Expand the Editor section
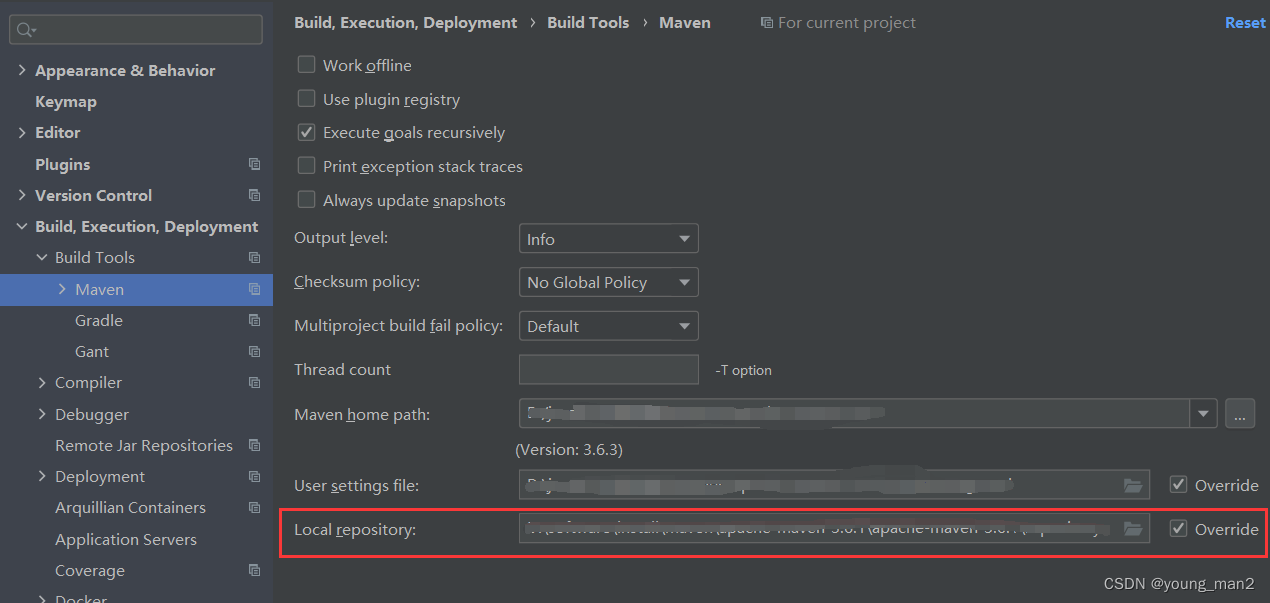 coord(22,132)
